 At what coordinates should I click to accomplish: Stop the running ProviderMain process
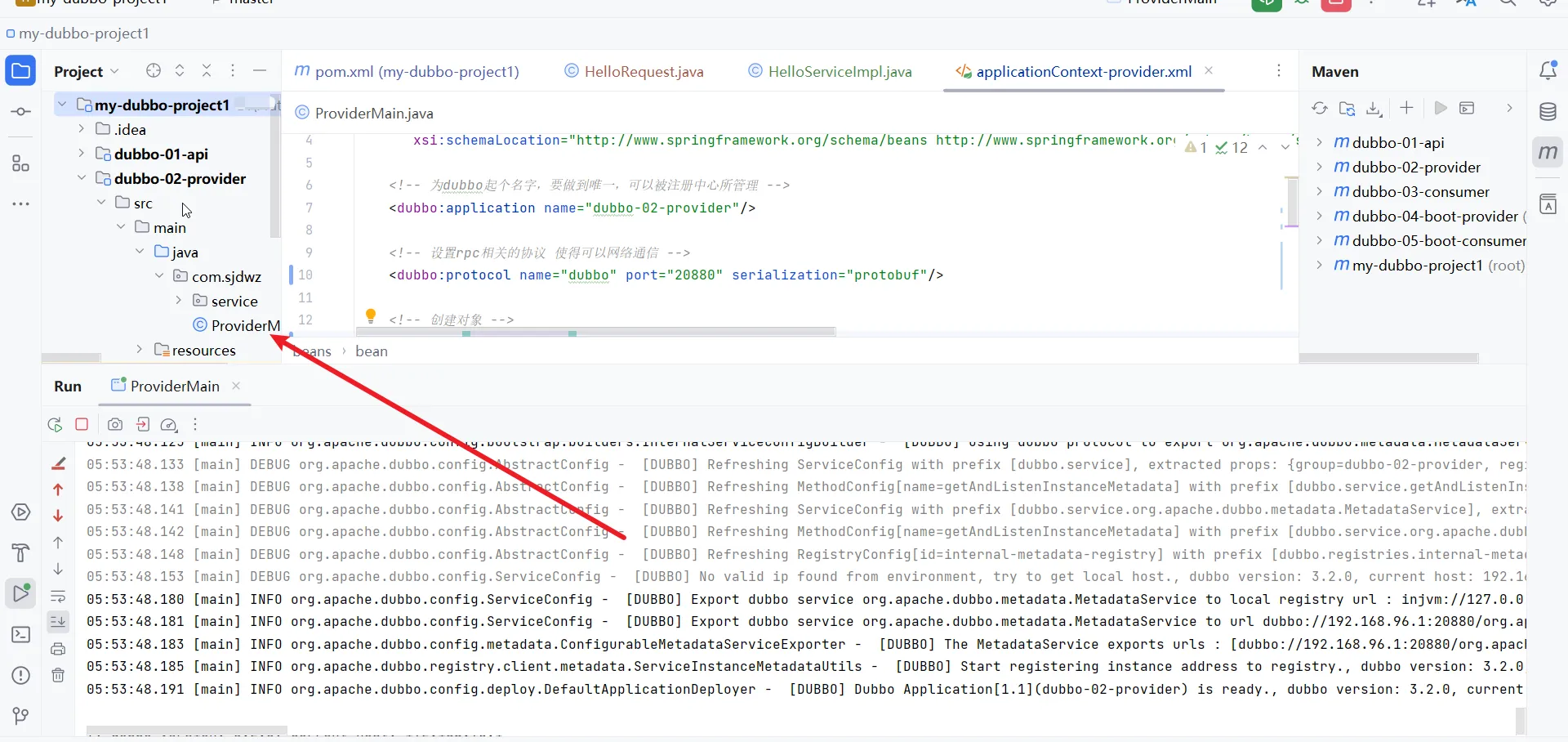[82, 425]
